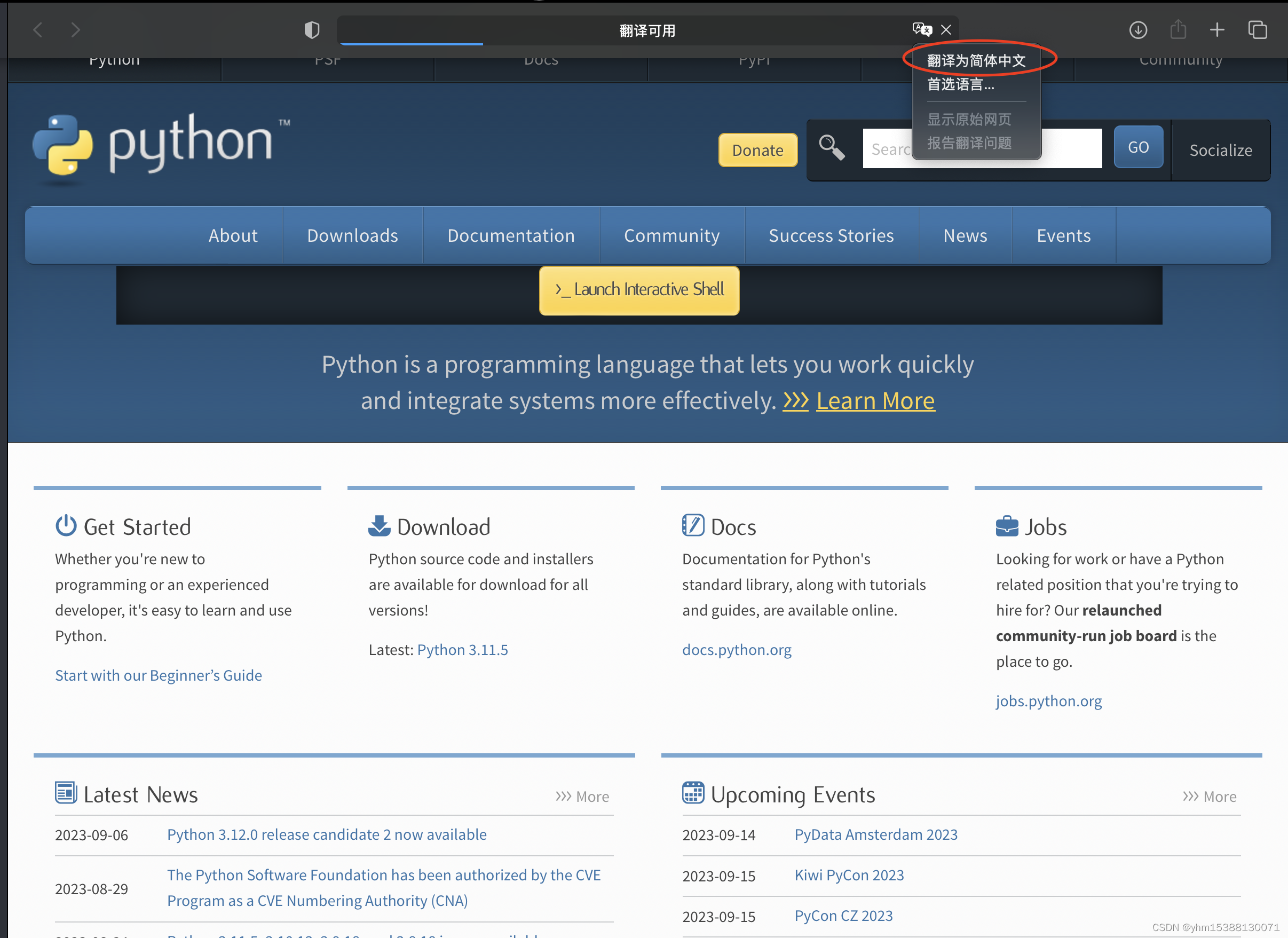Click the Download arrow icon
The image size is (1288, 938).
tap(380, 525)
